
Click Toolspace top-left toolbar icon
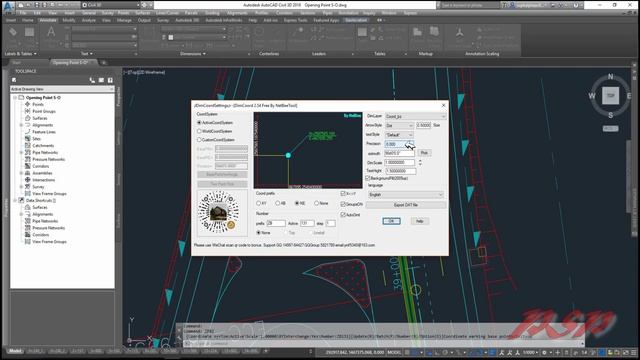coord(14,80)
